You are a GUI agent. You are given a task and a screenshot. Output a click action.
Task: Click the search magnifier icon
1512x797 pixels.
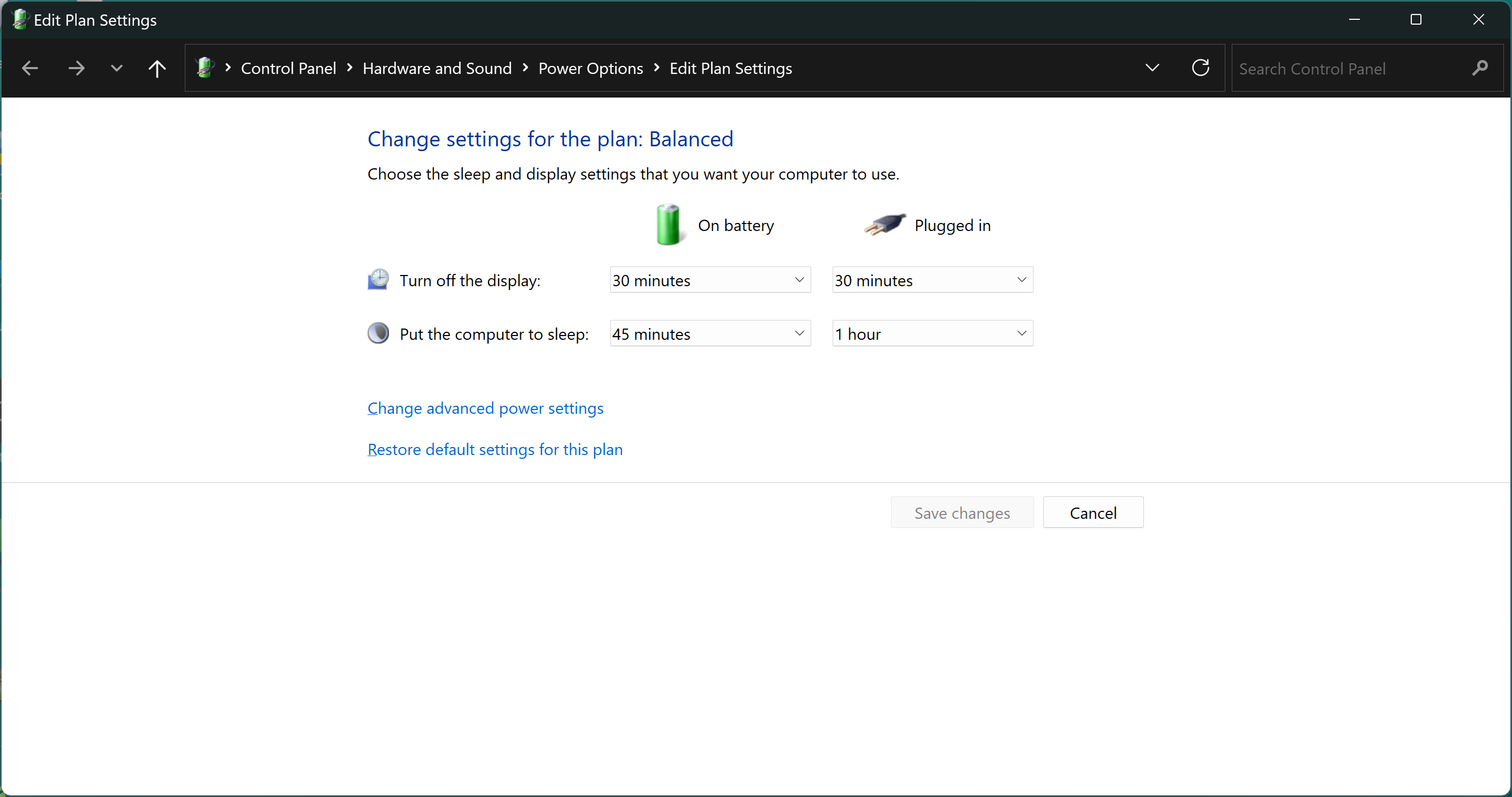(x=1480, y=68)
